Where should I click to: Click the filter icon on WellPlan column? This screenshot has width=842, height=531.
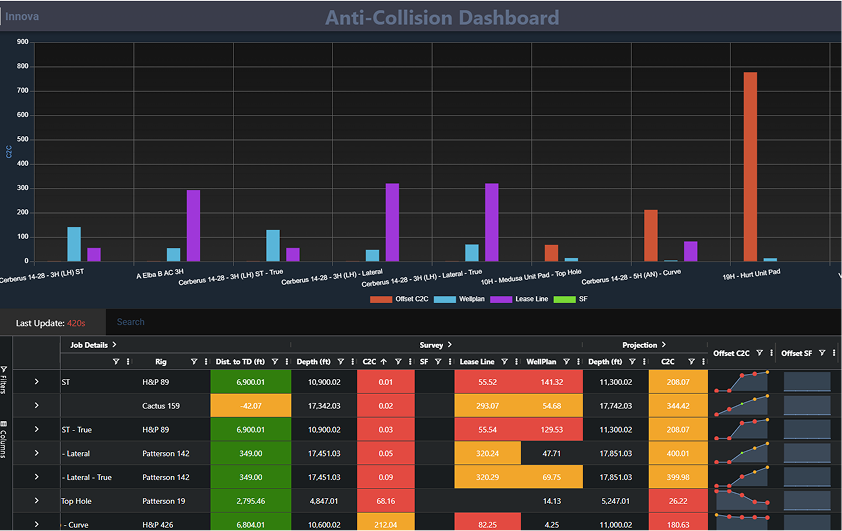pos(566,362)
